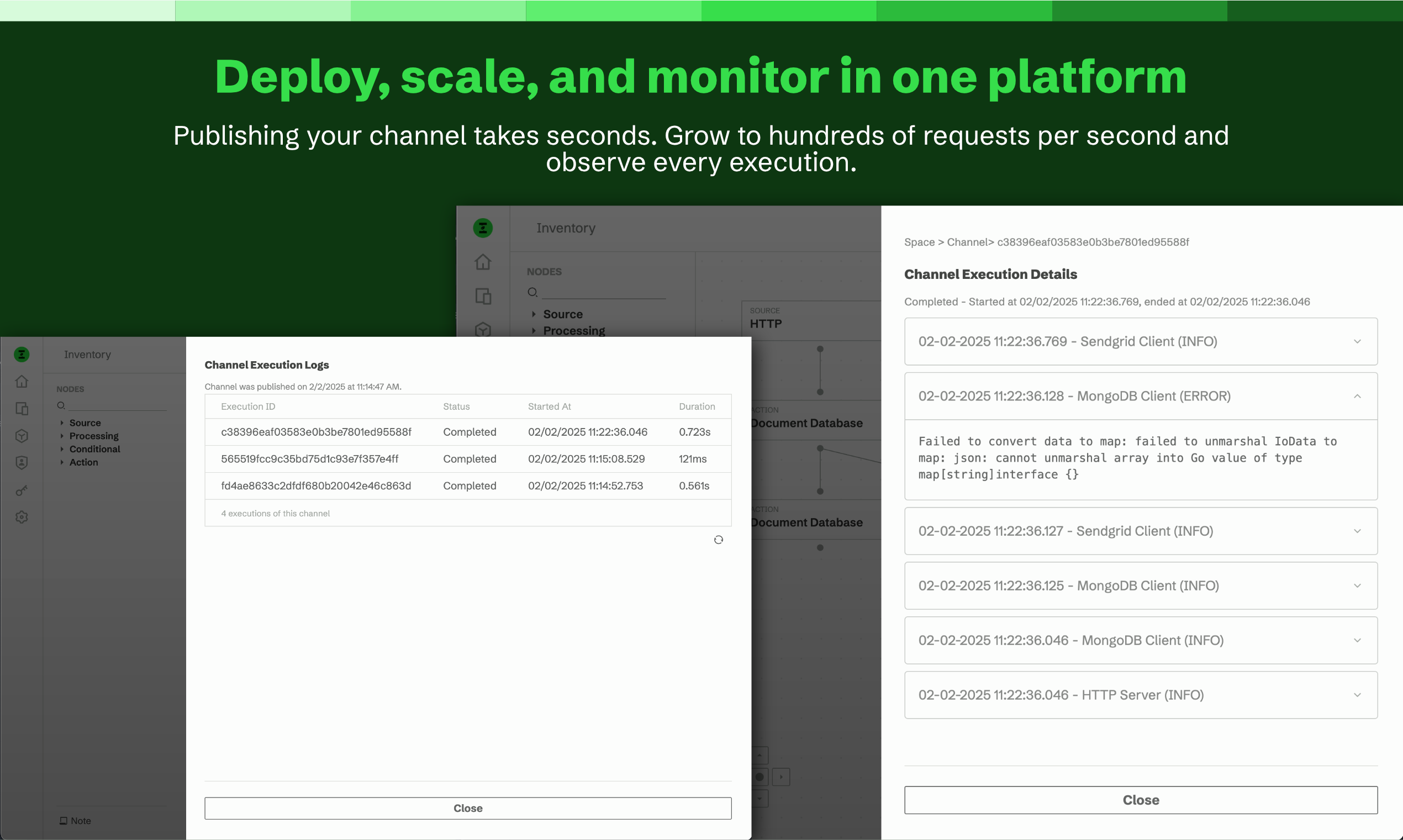
Task: Close the Channel Execution Logs dialog
Action: [x=467, y=809]
